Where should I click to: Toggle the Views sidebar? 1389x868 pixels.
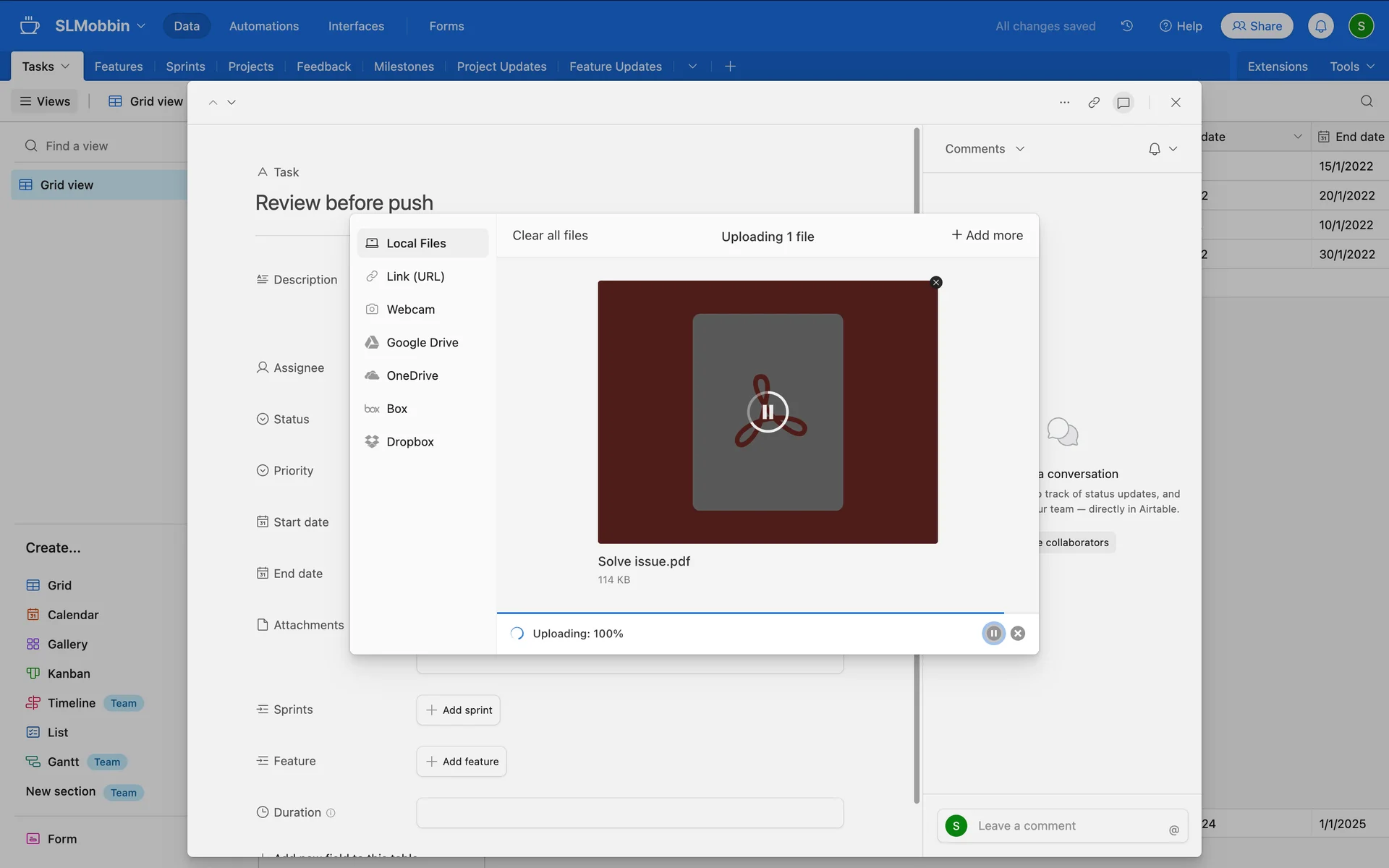pyautogui.click(x=45, y=102)
